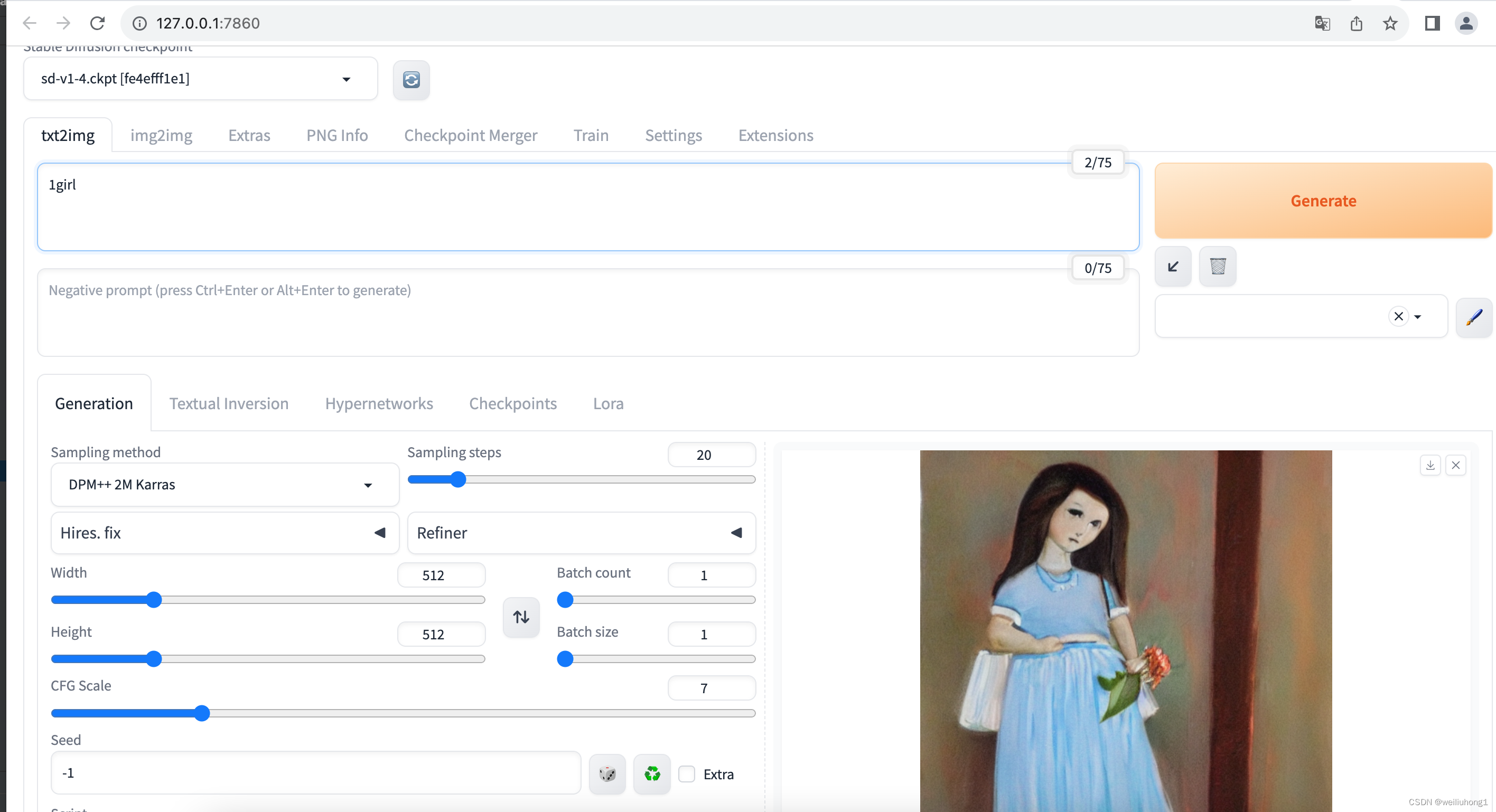The image size is (1496, 812).
Task: Open the Stable Diffusion checkpoint dropdown
Action: (x=200, y=79)
